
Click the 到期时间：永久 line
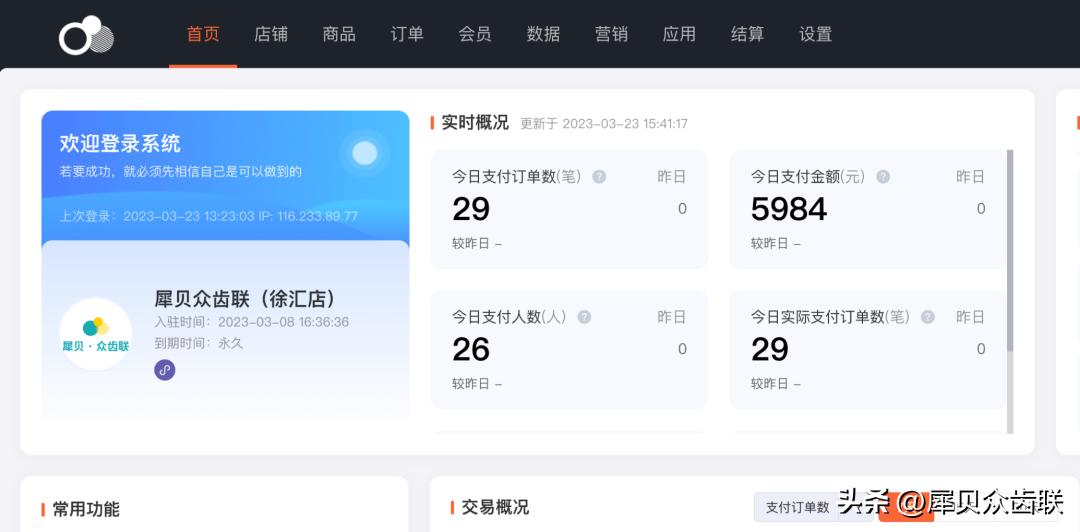coord(199,343)
